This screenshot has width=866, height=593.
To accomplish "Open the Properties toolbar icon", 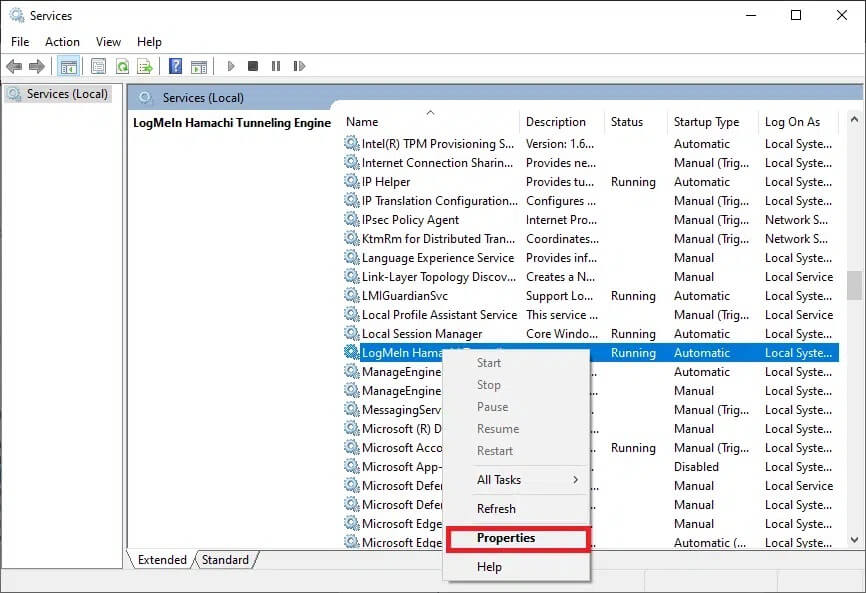I will [x=98, y=66].
